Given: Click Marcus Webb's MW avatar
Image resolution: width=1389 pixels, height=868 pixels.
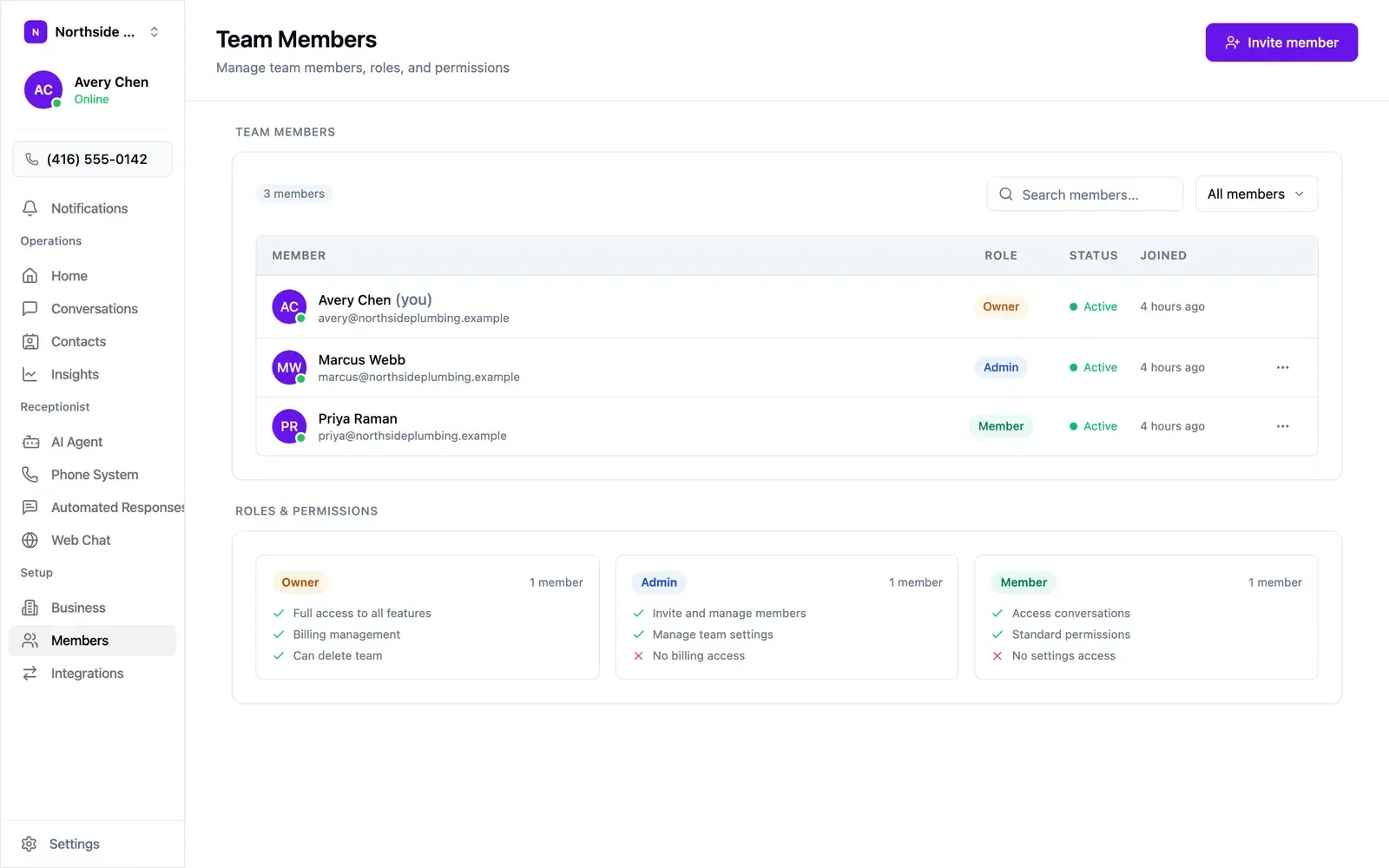Looking at the screenshot, I should (289, 367).
